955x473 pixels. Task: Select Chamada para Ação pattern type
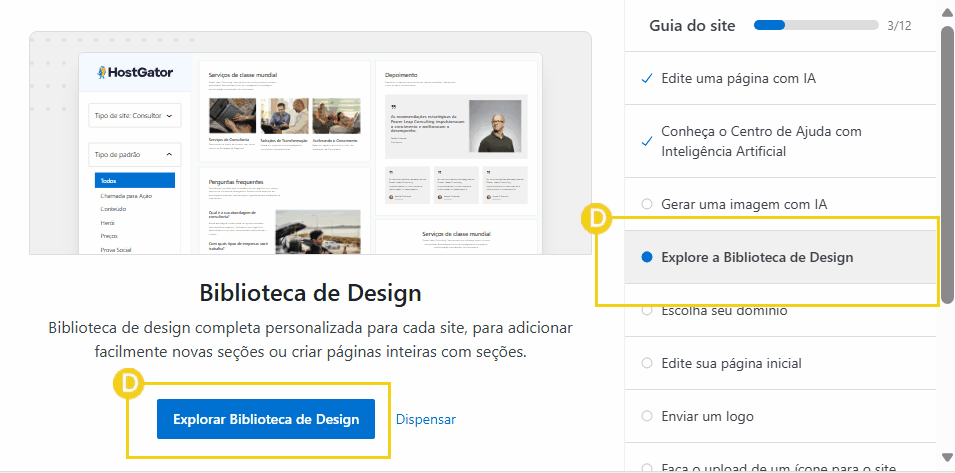click(126, 196)
